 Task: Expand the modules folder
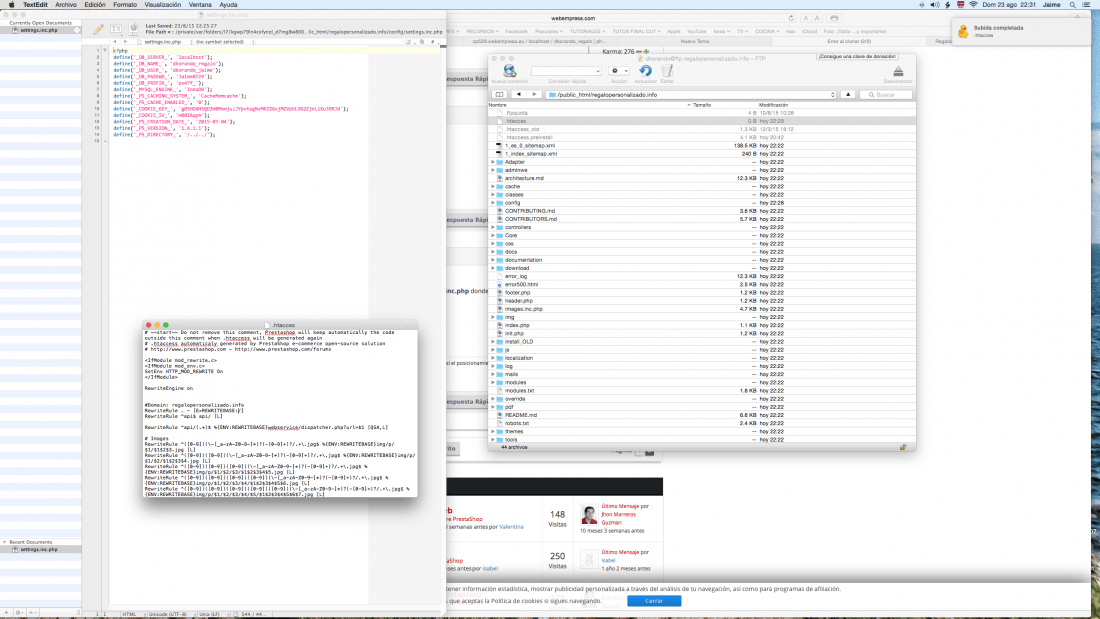tap(492, 382)
